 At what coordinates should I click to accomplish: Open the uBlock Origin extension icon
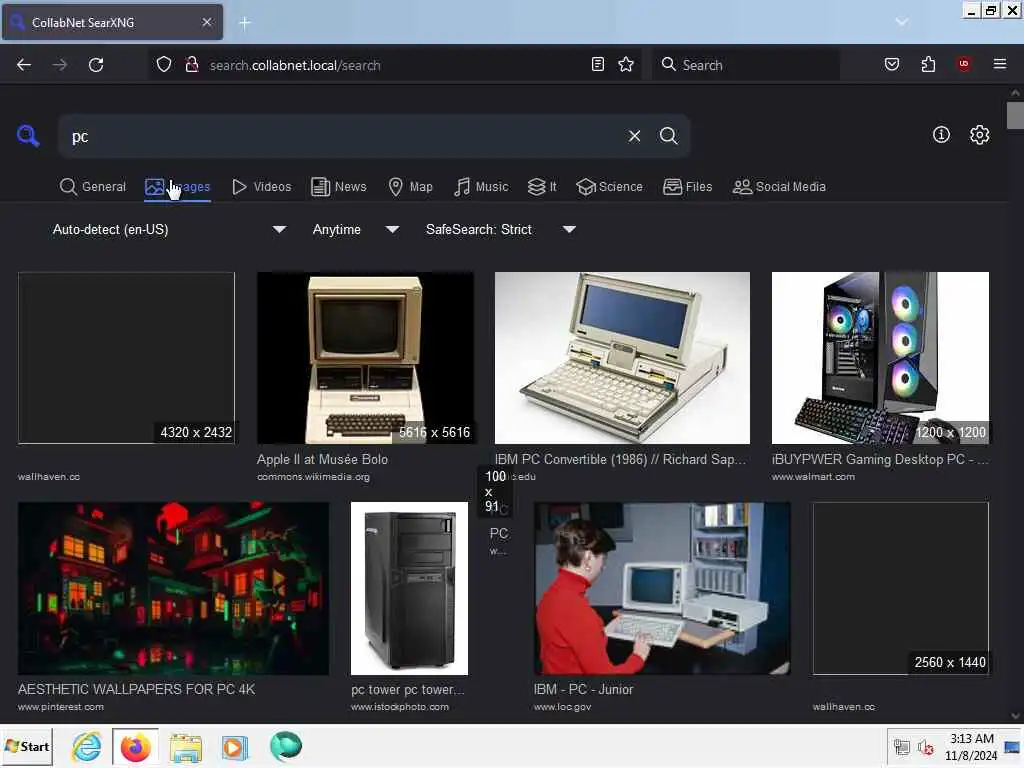963,64
